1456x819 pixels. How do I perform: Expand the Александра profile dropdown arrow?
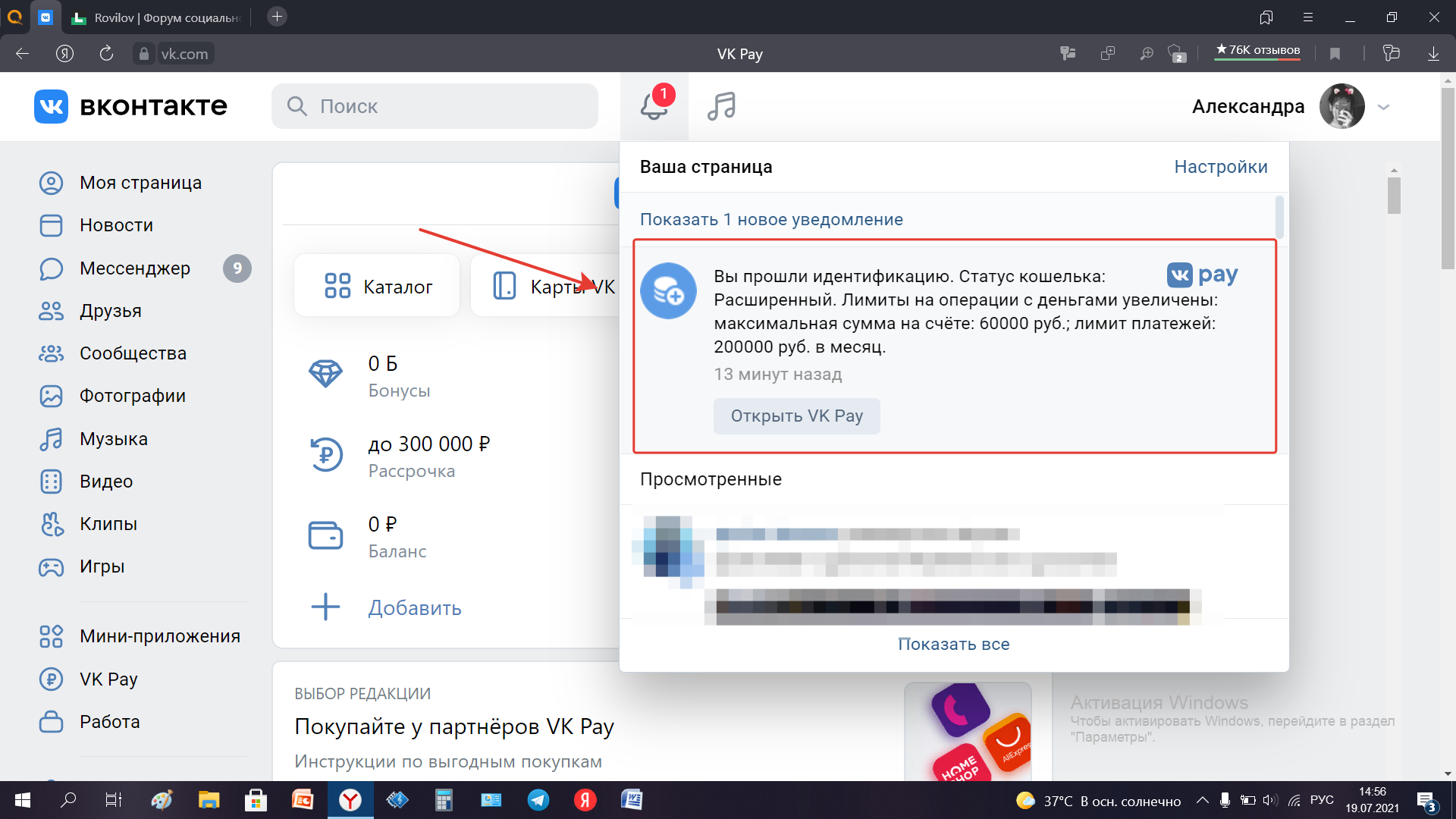pos(1383,107)
